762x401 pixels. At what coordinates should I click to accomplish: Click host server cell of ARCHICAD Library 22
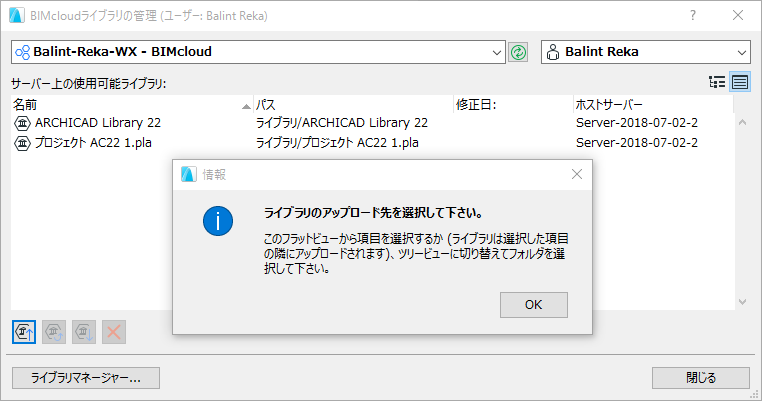(x=637, y=123)
